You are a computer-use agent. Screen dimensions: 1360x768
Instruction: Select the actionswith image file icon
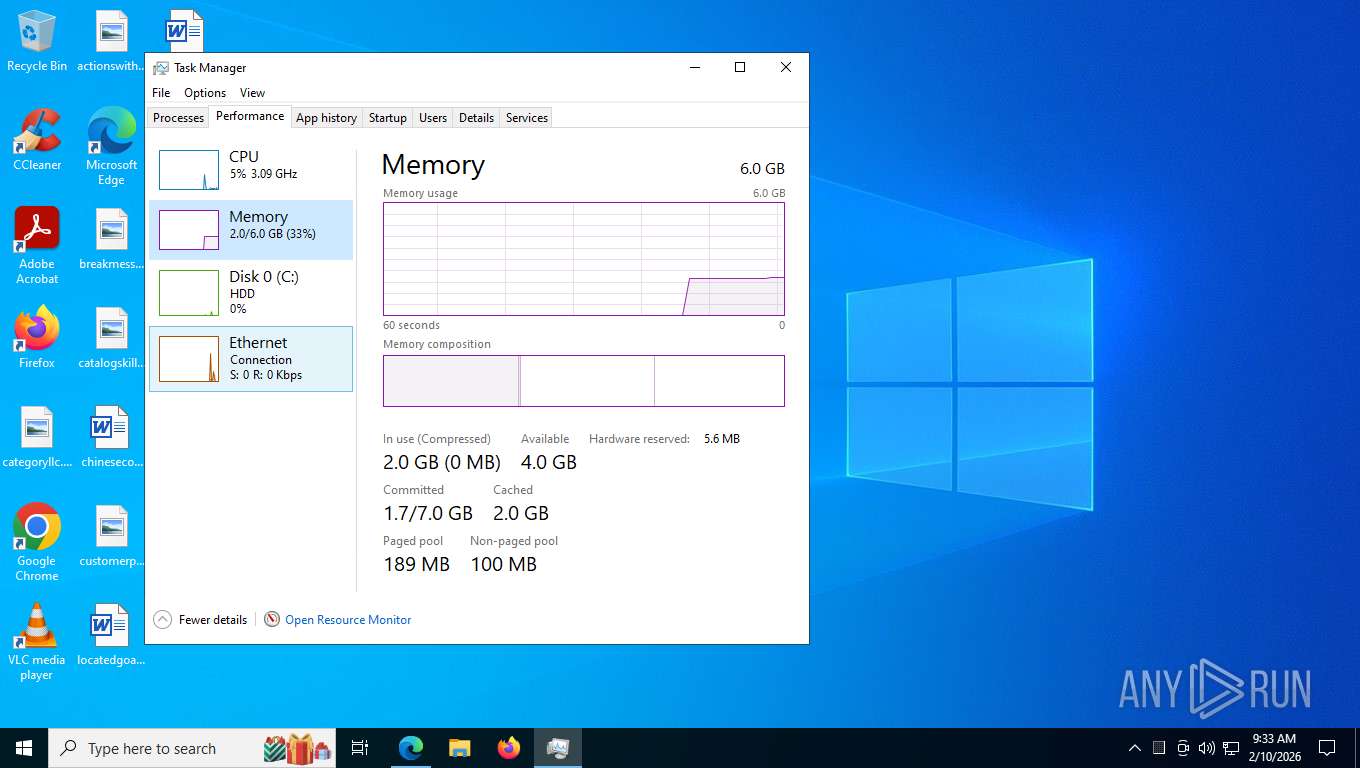click(x=111, y=42)
